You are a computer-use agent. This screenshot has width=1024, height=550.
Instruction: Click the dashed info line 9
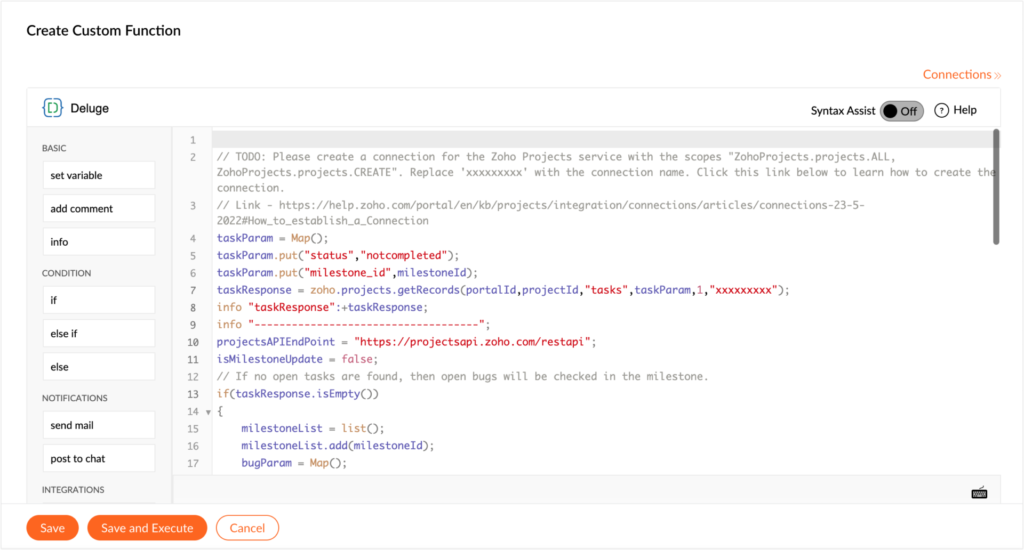coord(353,325)
